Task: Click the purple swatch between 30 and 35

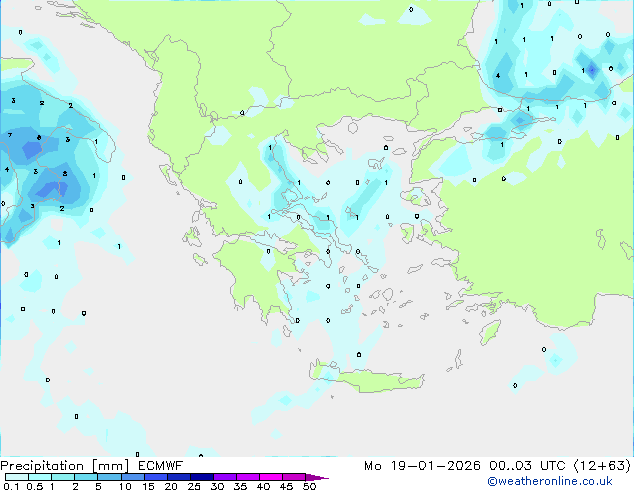Action: tap(225, 477)
